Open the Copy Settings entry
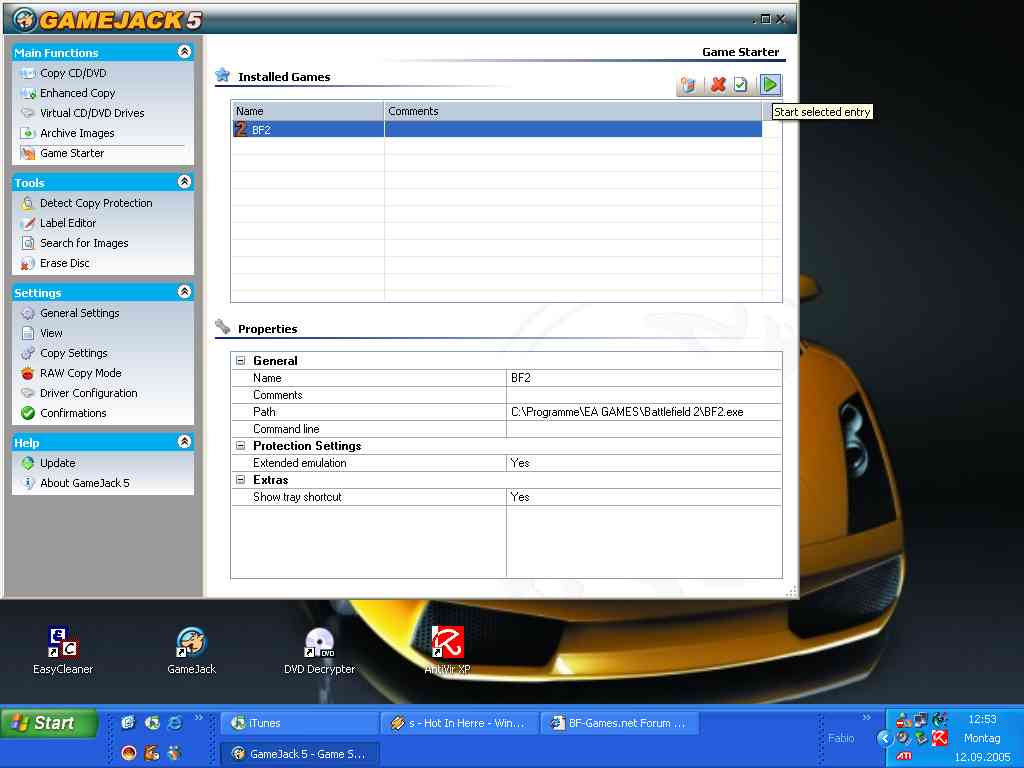The width and height of the screenshot is (1024, 768). [x=74, y=353]
